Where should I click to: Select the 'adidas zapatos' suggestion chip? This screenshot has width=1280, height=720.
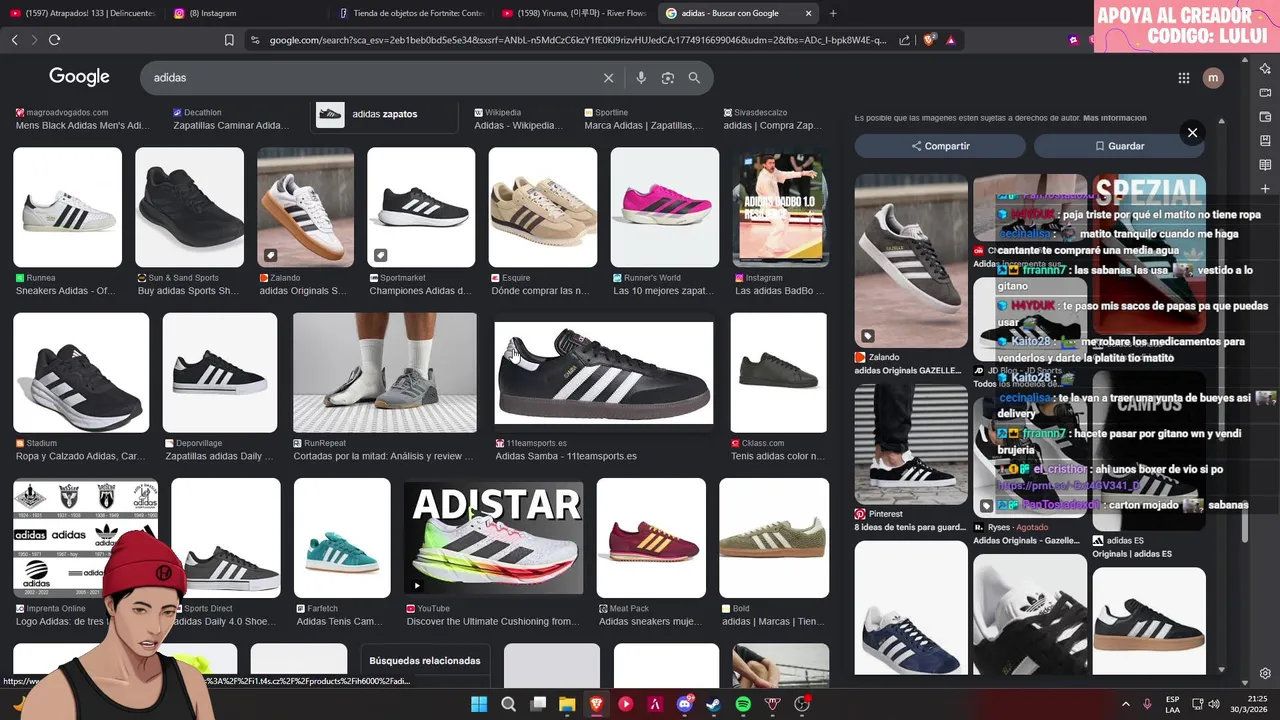pos(384,114)
